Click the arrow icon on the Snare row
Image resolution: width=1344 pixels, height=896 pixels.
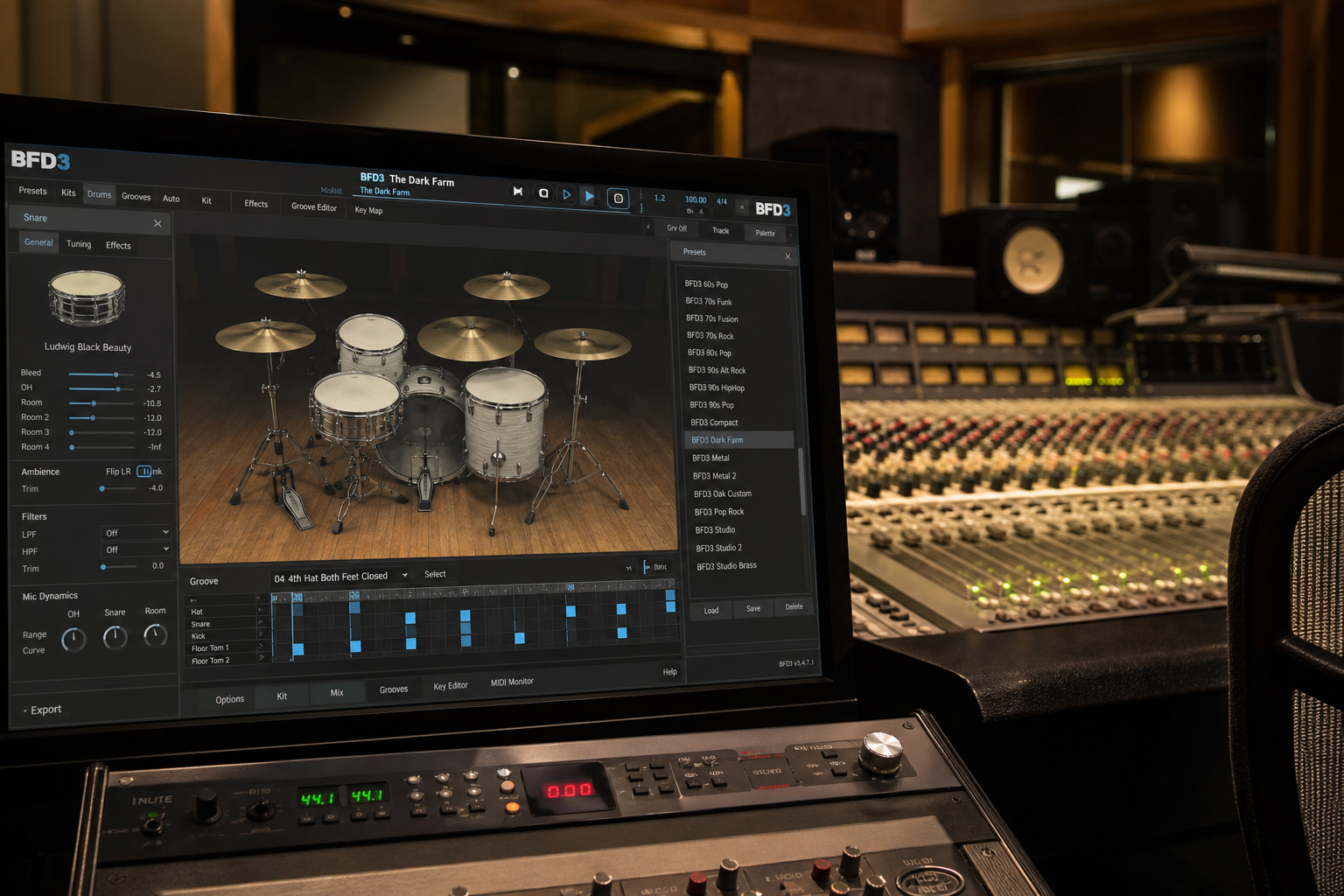260,621
